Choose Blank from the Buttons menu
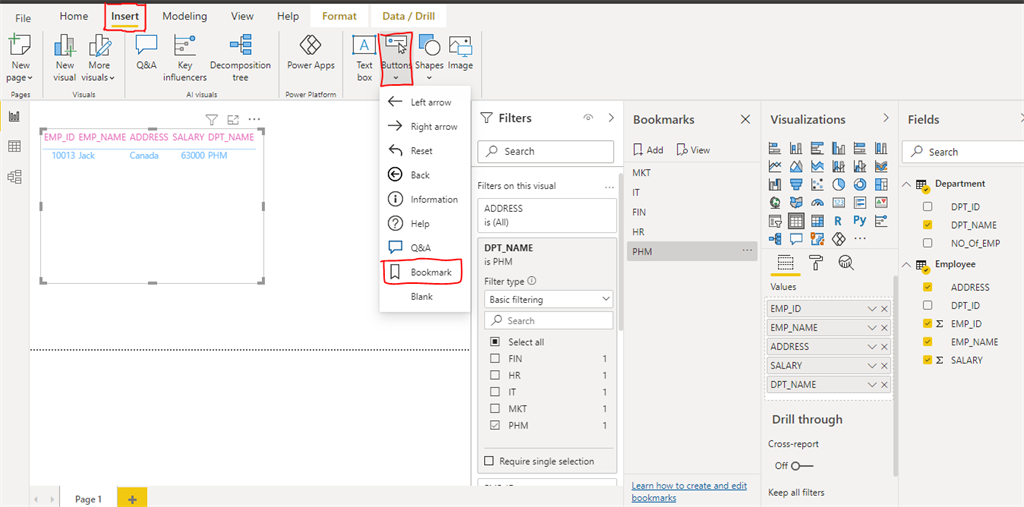Image resolution: width=1024 pixels, height=507 pixels. pyautogui.click(x=424, y=297)
